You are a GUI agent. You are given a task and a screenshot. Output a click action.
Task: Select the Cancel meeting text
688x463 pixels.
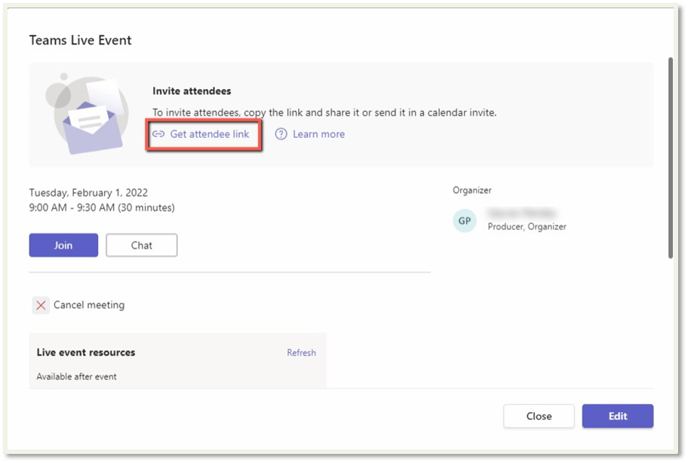click(x=89, y=305)
